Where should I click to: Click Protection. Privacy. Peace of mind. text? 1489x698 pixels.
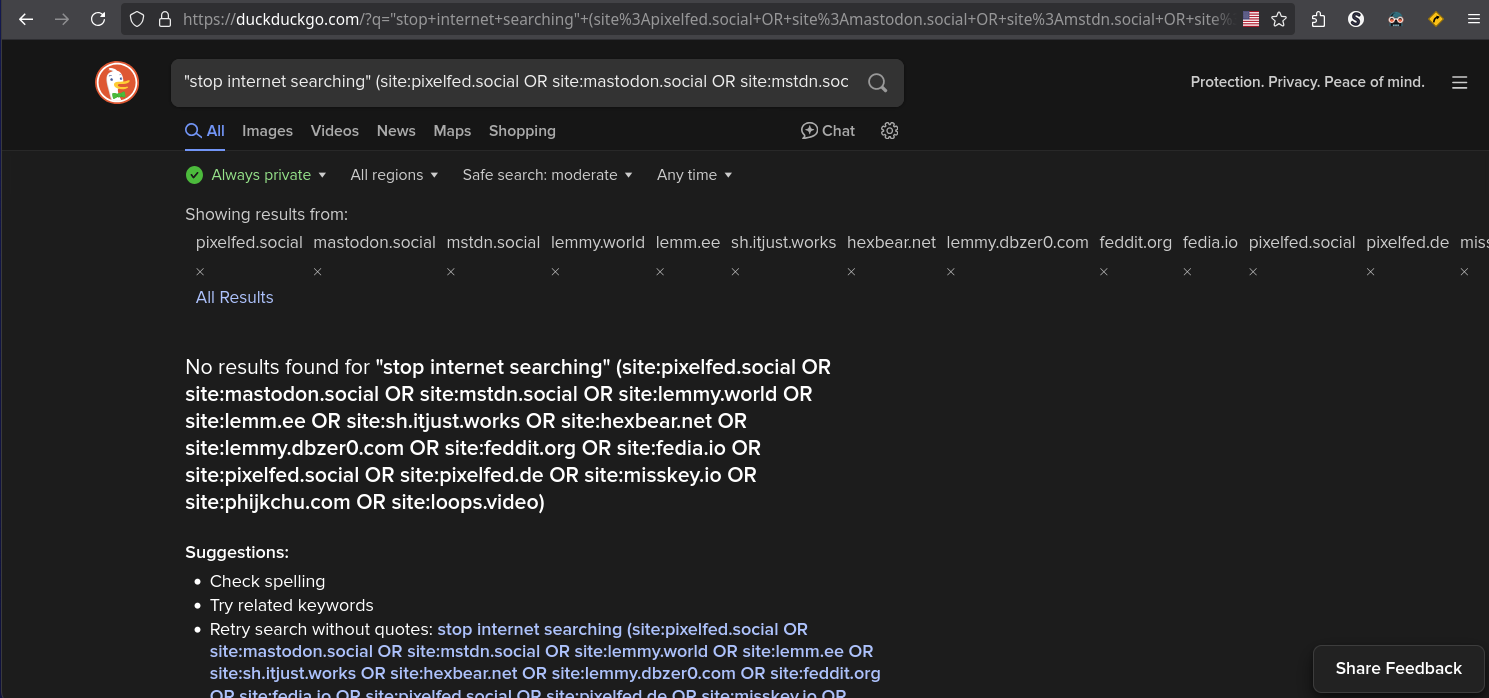(x=1307, y=82)
